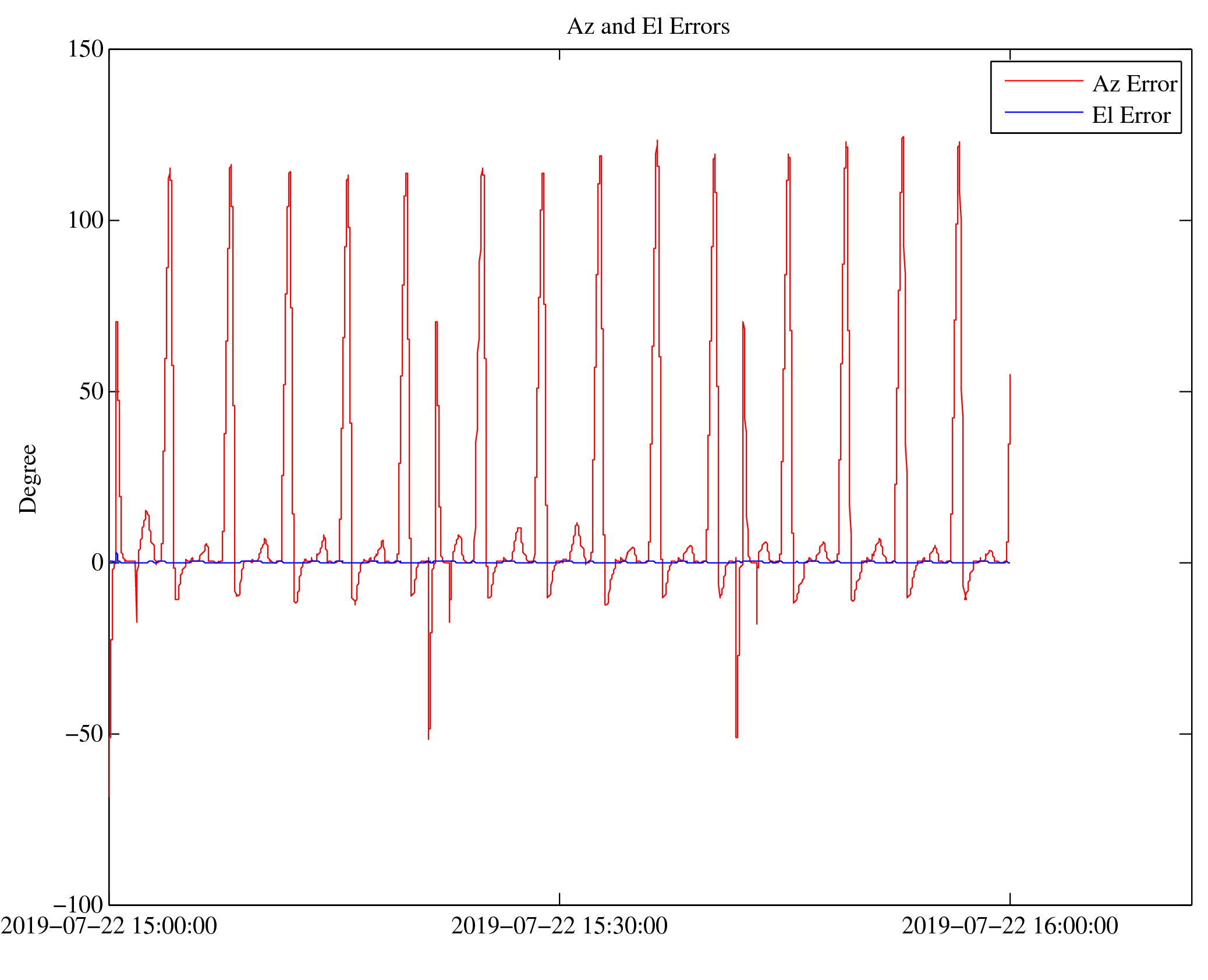Screen dimensions: 1208x980
Task: Select the 'Az Error' legend label
Action: click(1134, 84)
